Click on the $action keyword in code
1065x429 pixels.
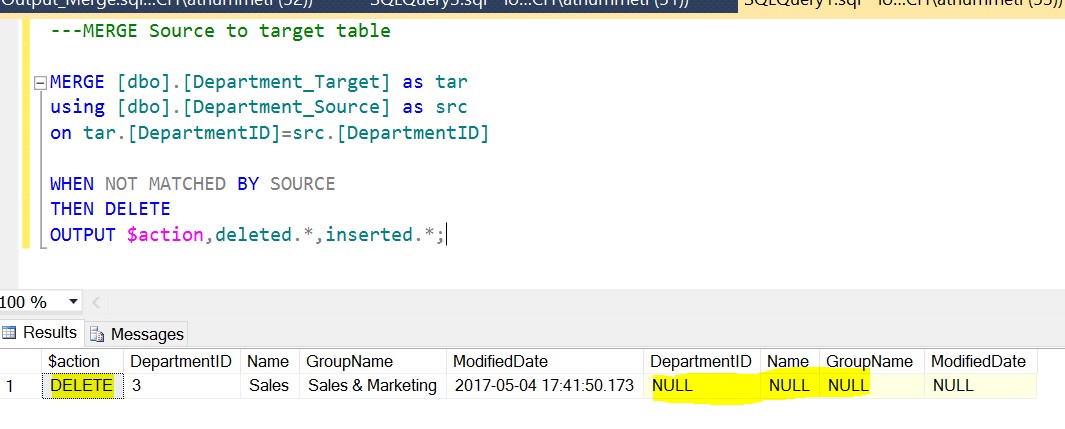tap(165, 235)
